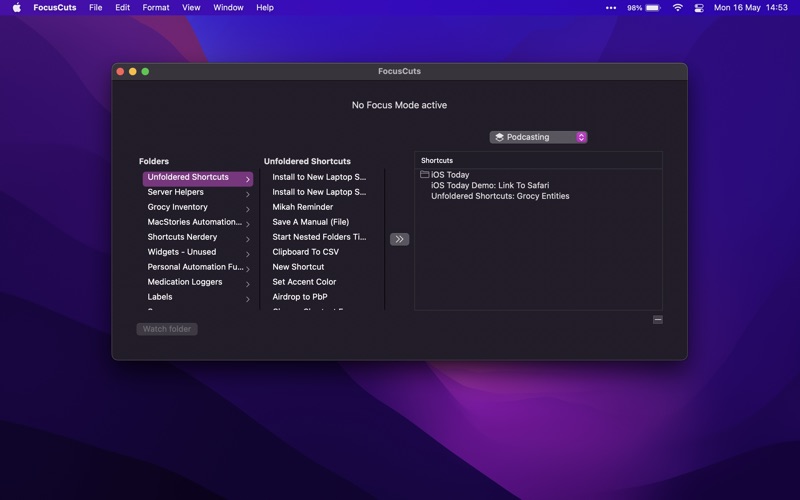Open the FocusCuts app menu

(x=55, y=8)
